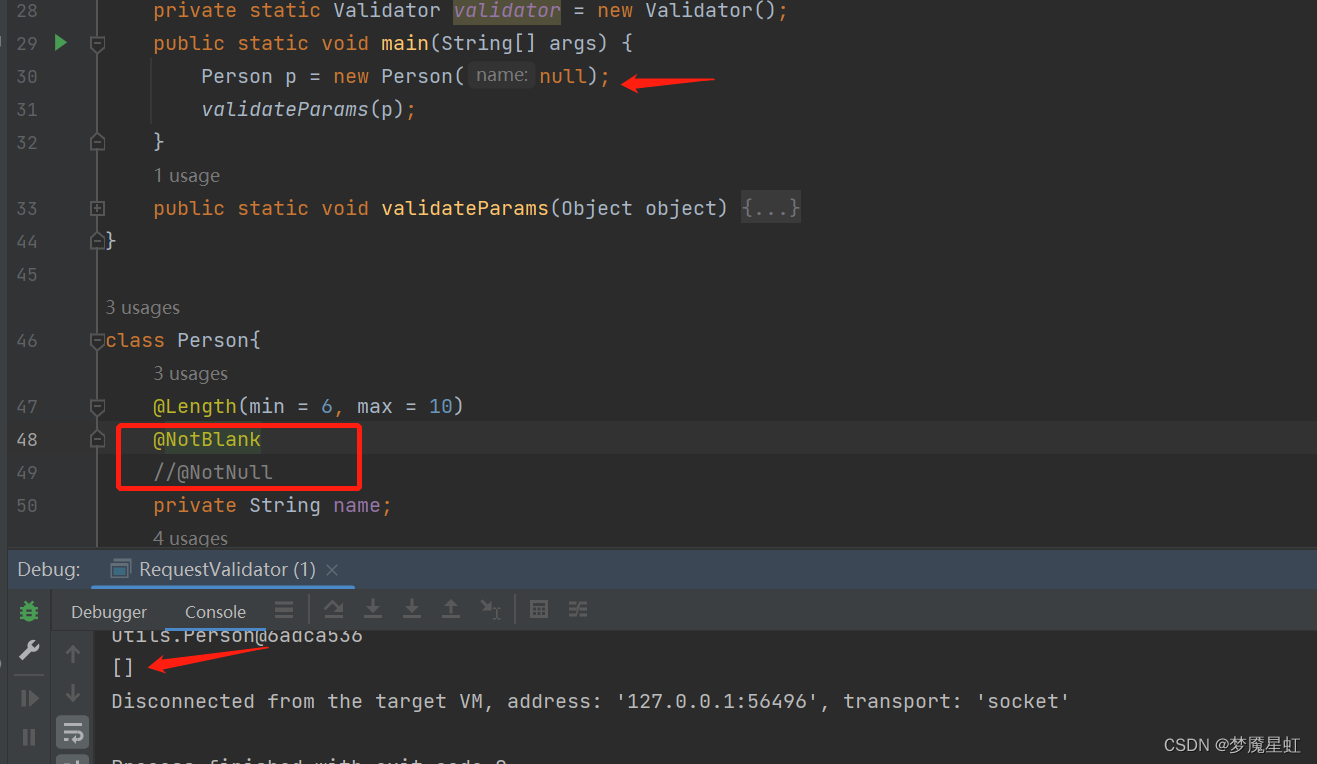Click the Step Out icon
The image size is (1317, 764).
point(451,609)
